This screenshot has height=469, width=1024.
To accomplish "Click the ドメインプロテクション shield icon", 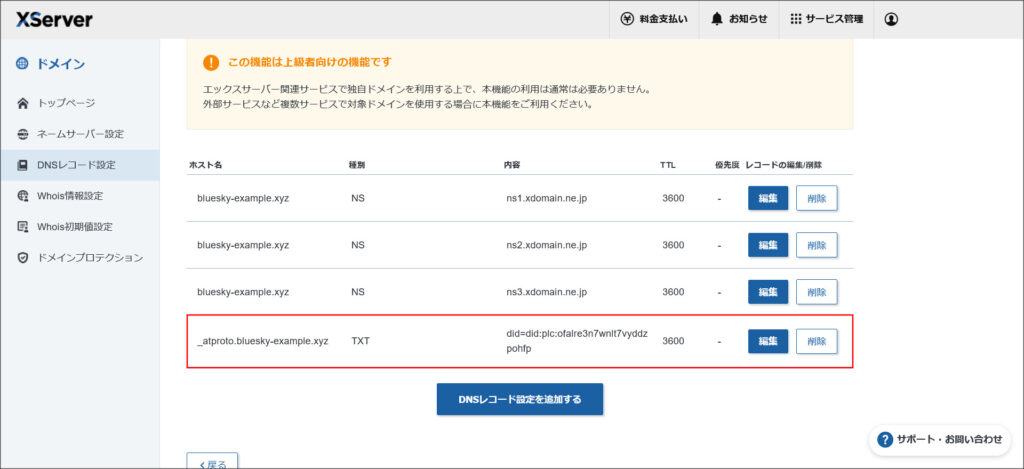I will pos(23,258).
